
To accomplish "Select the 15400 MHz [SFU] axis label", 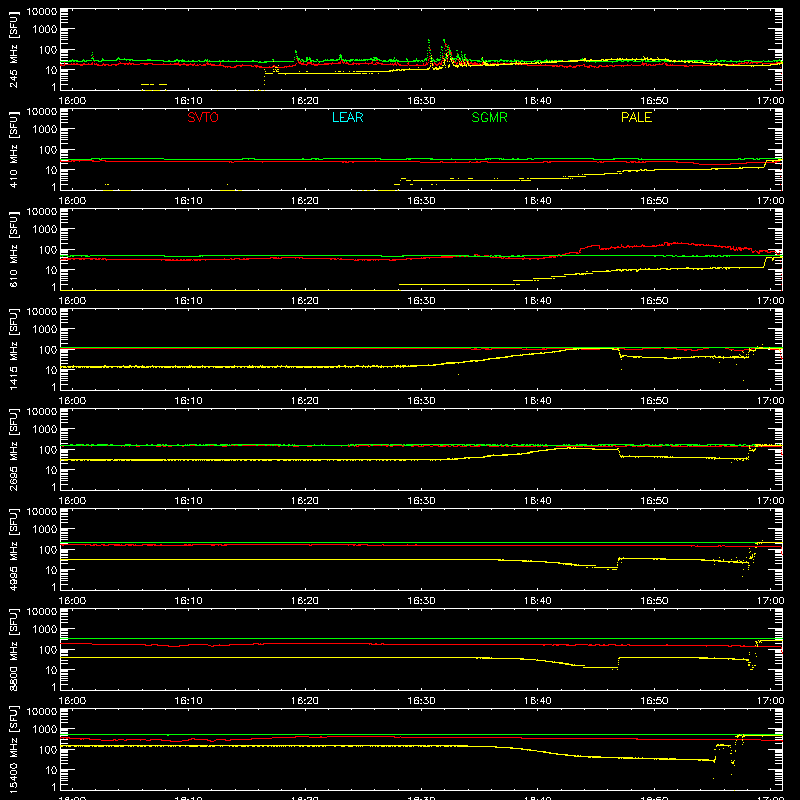I will [13, 749].
